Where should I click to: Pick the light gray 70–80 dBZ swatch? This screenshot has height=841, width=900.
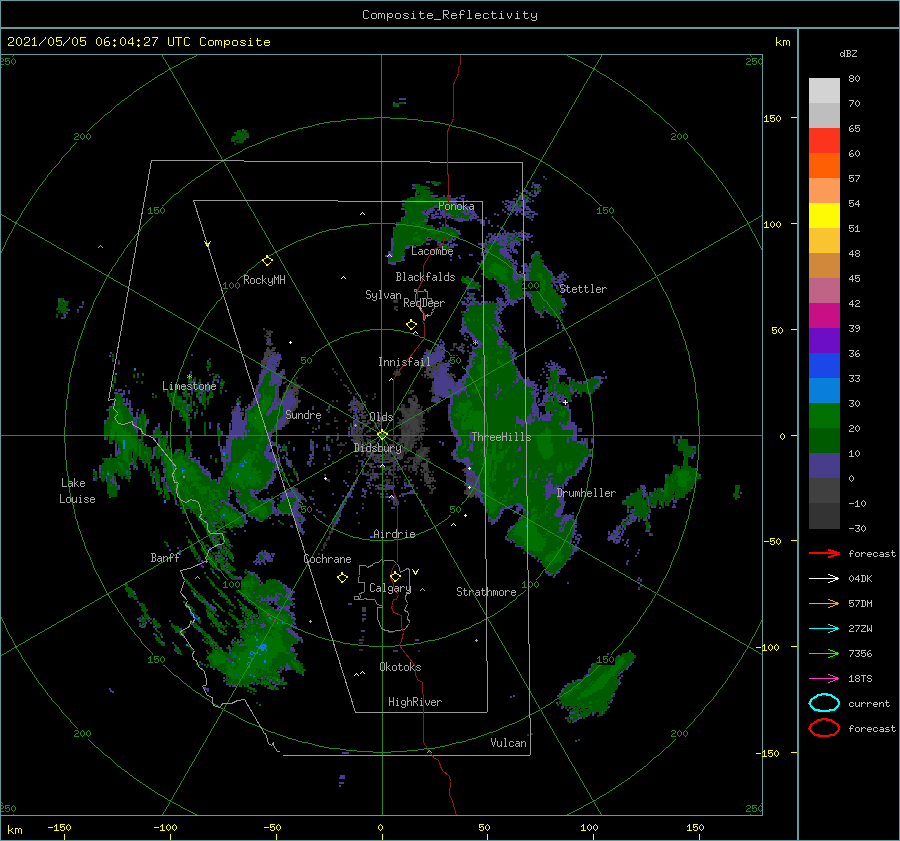point(824,91)
